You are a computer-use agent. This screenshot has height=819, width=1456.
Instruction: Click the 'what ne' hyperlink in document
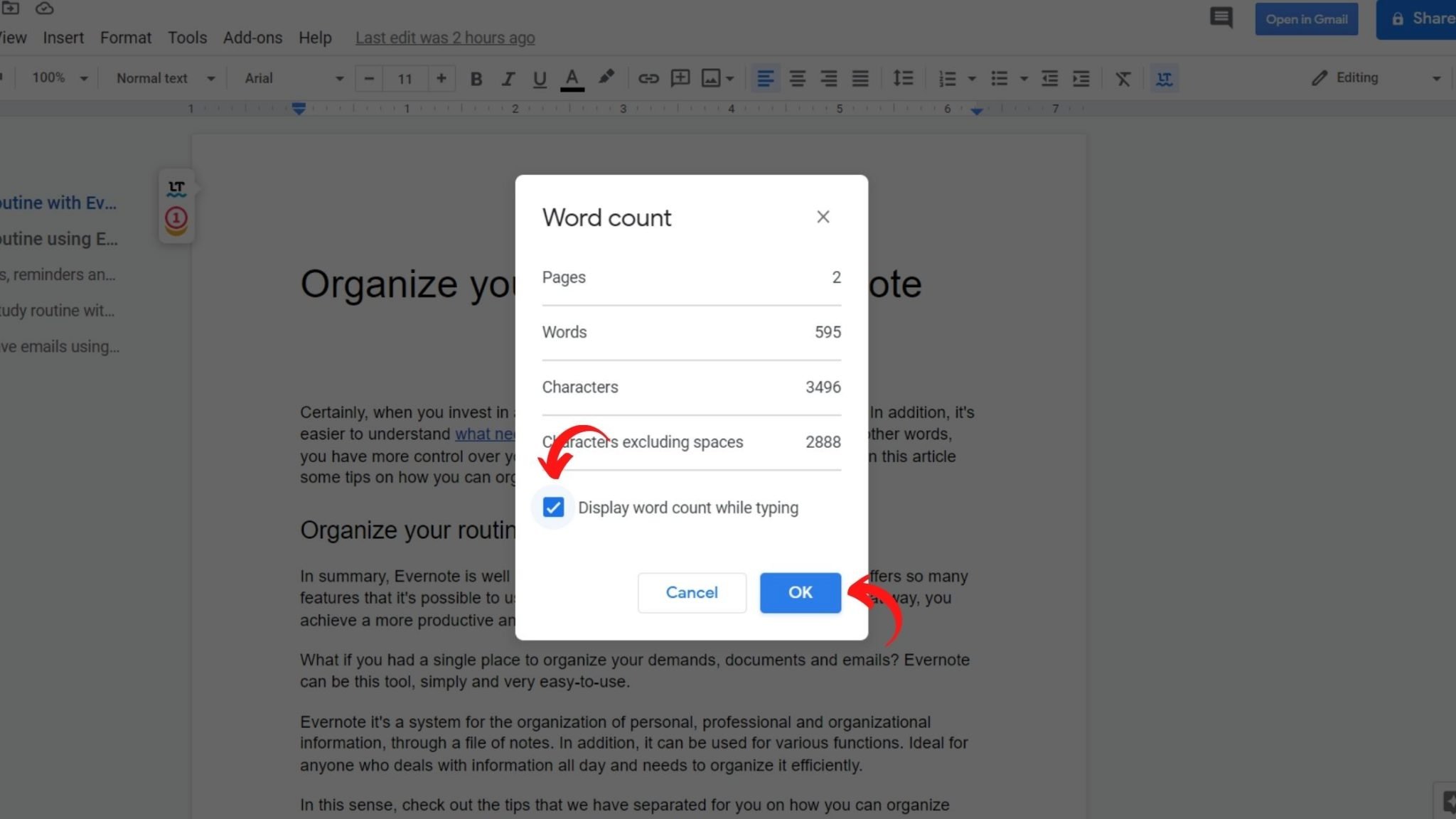coord(485,434)
